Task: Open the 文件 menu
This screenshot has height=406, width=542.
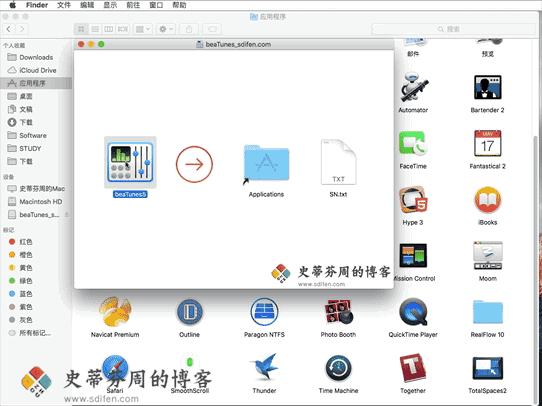Action: 64,5
